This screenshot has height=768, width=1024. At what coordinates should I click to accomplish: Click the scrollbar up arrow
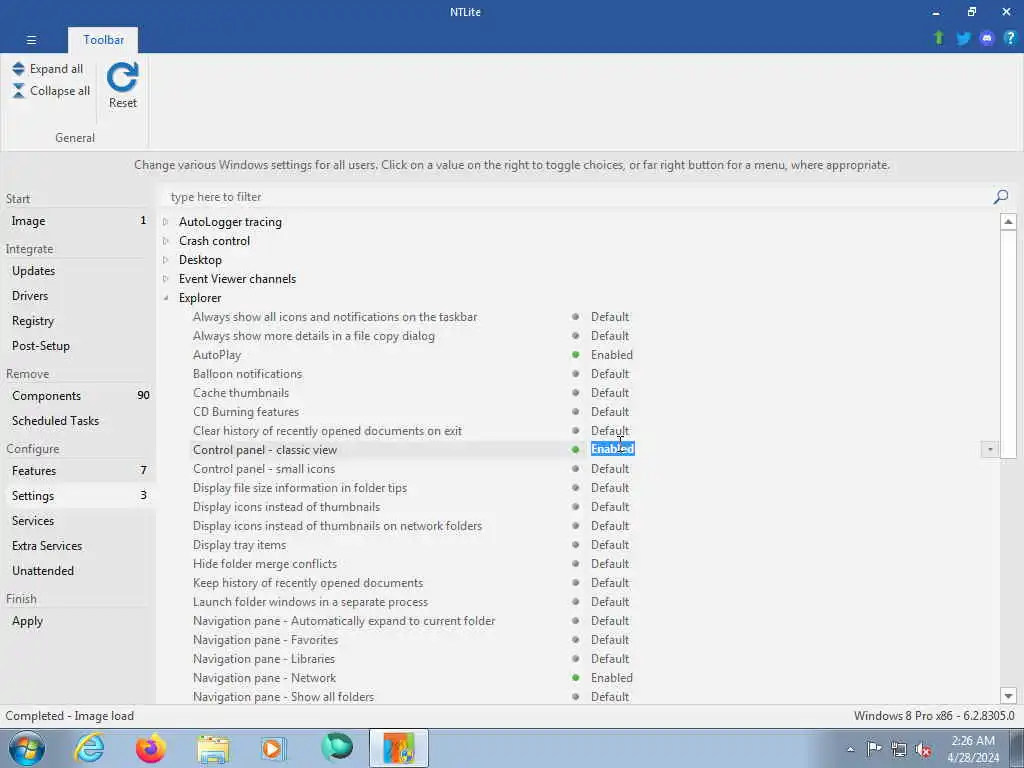point(1008,222)
